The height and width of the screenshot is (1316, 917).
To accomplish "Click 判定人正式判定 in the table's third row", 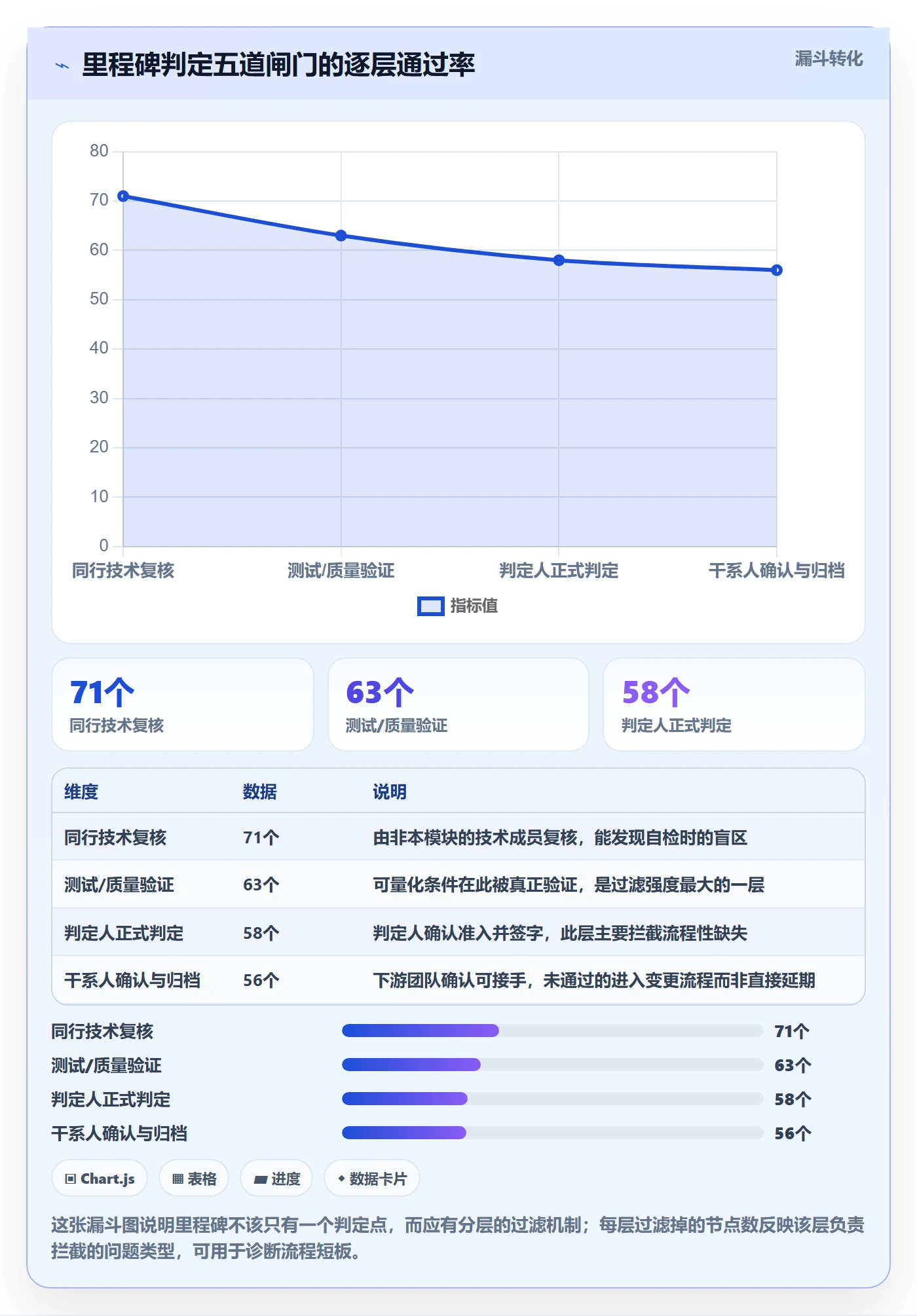I will pos(124,933).
